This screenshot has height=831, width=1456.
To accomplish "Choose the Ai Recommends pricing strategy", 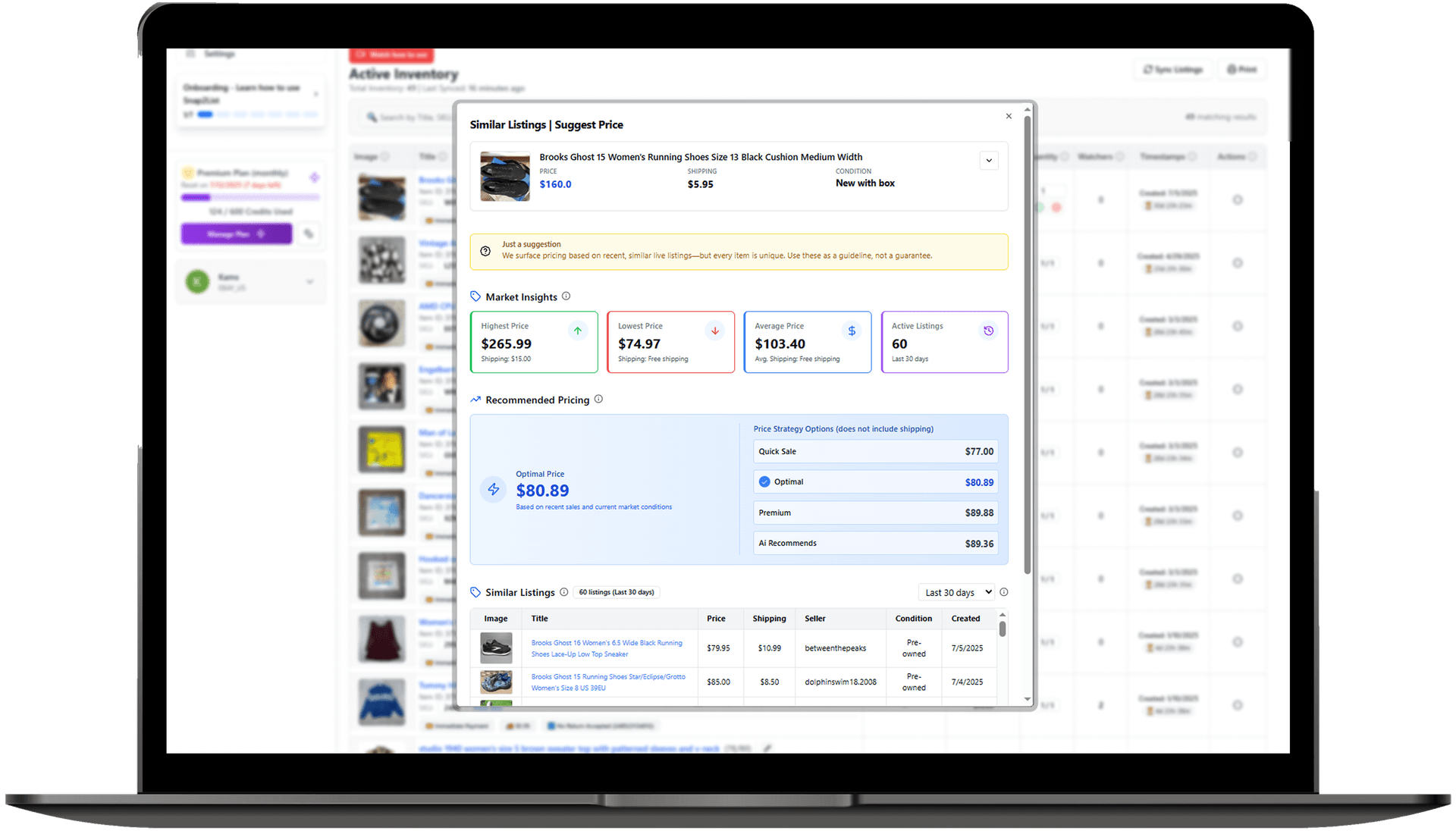I will [x=874, y=543].
